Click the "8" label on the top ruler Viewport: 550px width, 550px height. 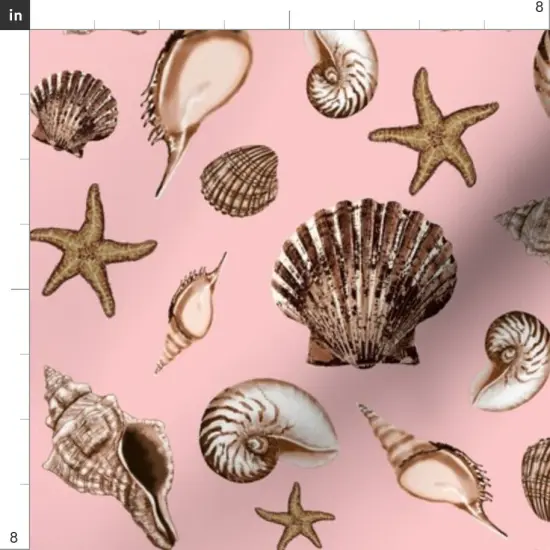coord(539,7)
